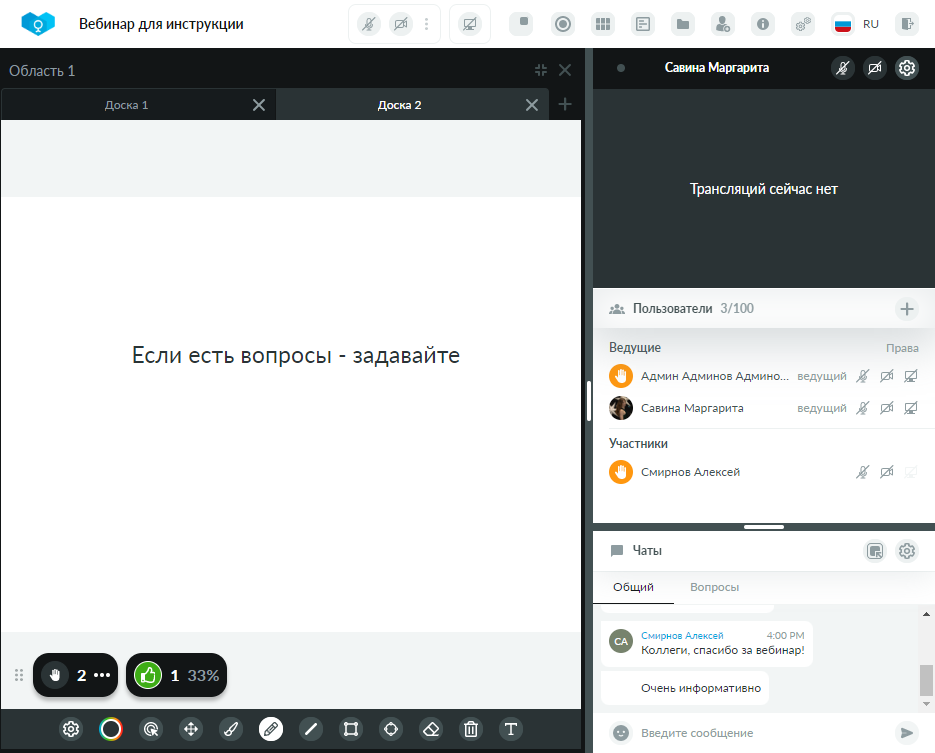935x753 pixels.
Task: Close the Область 1 area
Action: pos(565,70)
